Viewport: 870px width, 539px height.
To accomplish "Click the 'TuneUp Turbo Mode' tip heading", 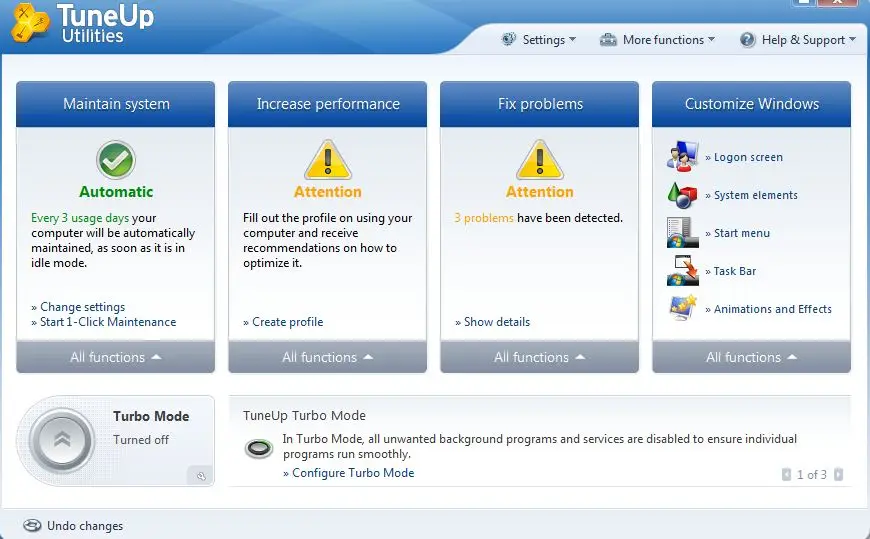I will point(304,416).
